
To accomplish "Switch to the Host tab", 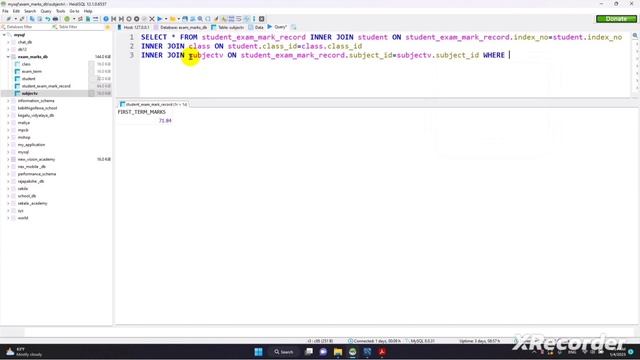I will pyautogui.click(x=133, y=27).
